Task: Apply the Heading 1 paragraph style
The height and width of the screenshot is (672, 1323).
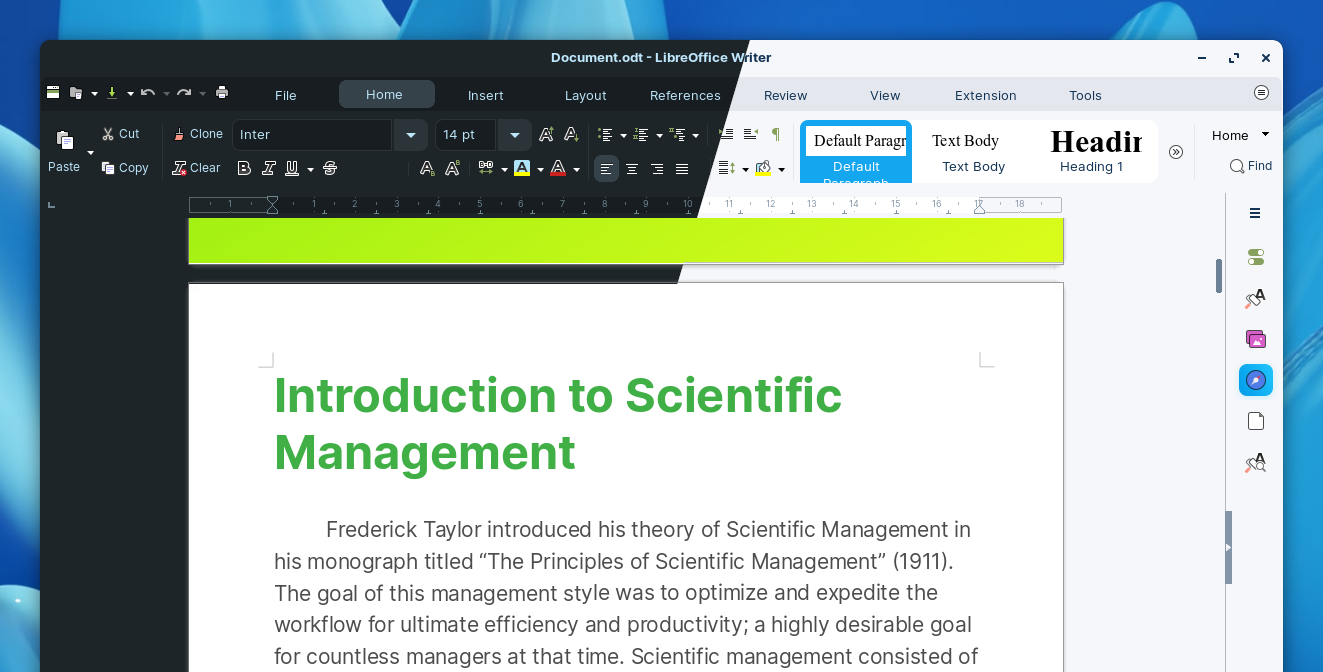Action: coord(1093,151)
